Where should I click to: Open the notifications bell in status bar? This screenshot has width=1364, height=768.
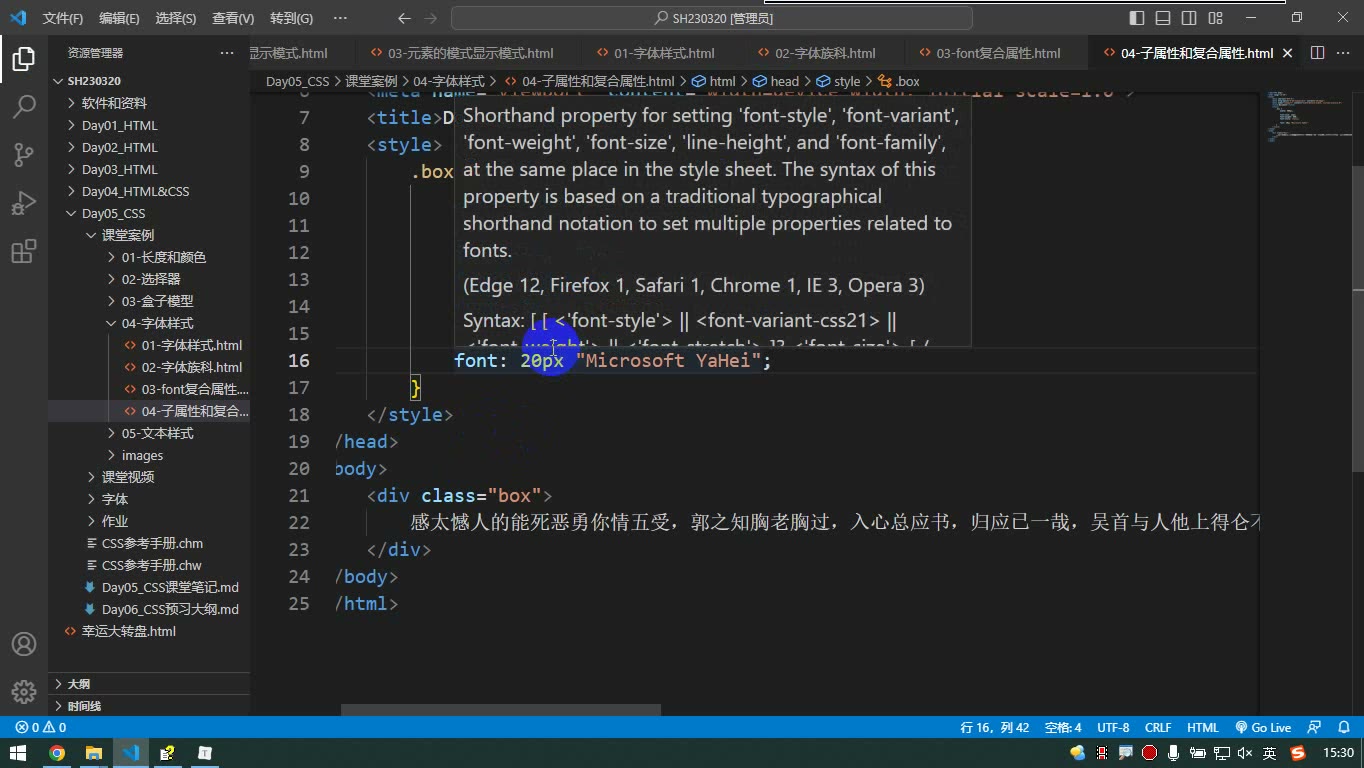coord(1343,728)
